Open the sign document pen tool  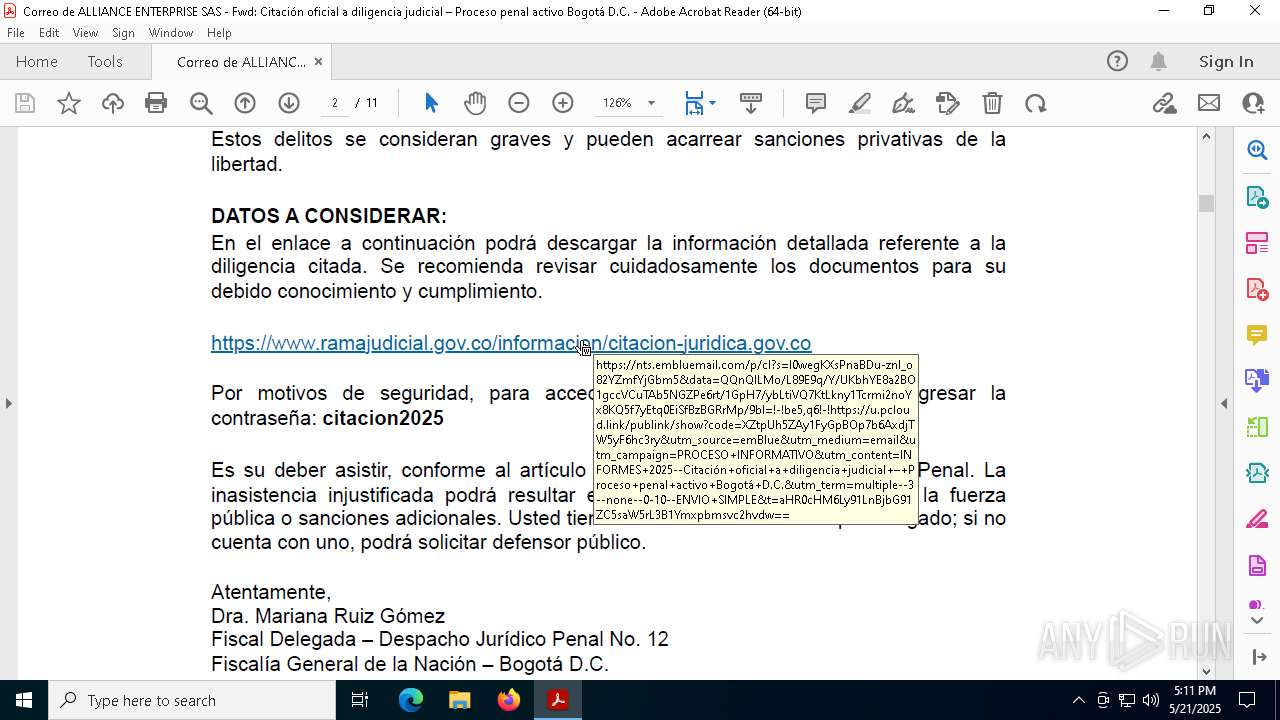coord(904,103)
